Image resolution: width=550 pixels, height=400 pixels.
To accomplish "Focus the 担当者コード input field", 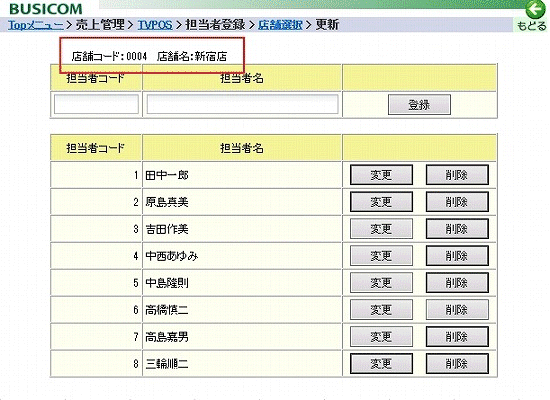I will point(96,104).
